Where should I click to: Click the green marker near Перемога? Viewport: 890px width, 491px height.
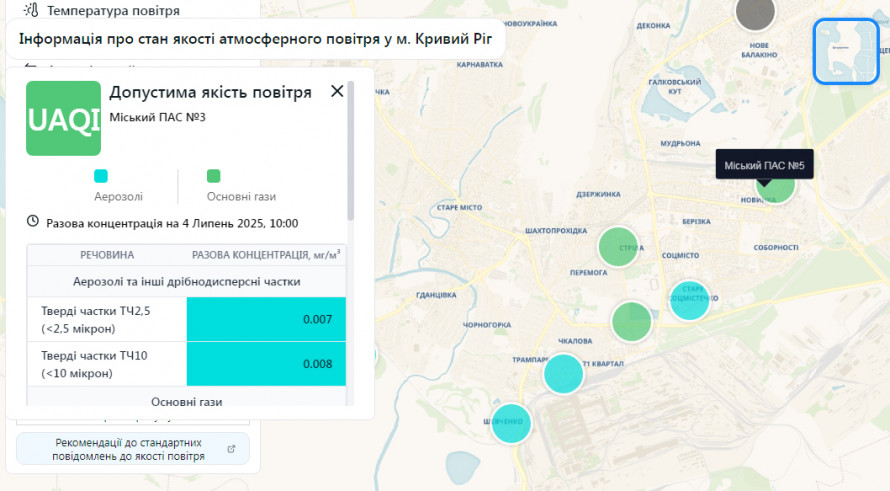click(618, 247)
